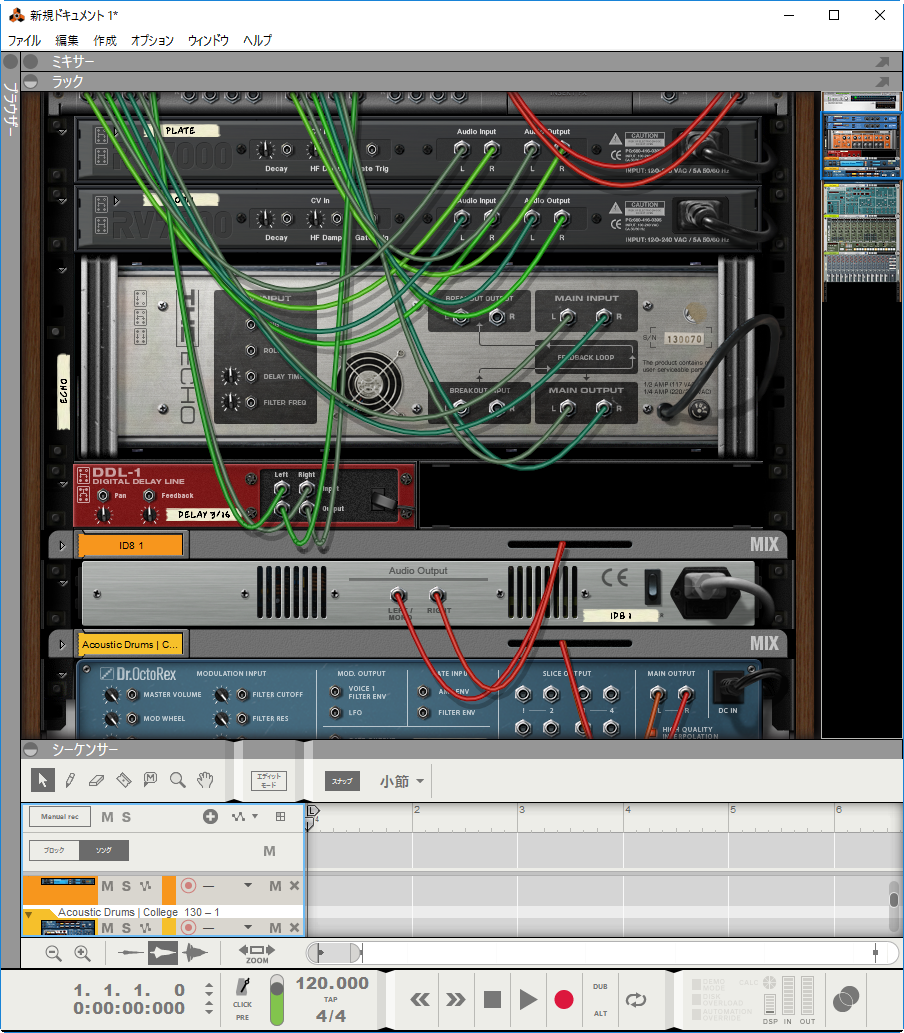Choose the largest waveform zoom mode
This screenshot has height=1033, width=904.
[x=194, y=953]
